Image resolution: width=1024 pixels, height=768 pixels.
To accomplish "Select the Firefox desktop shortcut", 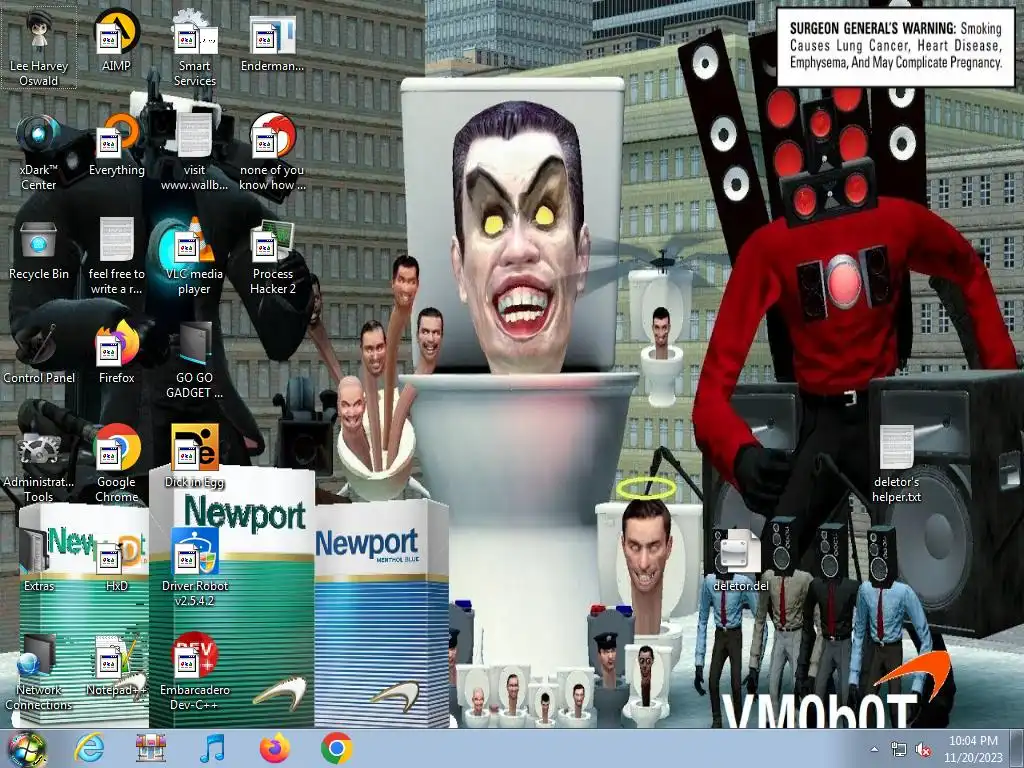I will pos(116,354).
